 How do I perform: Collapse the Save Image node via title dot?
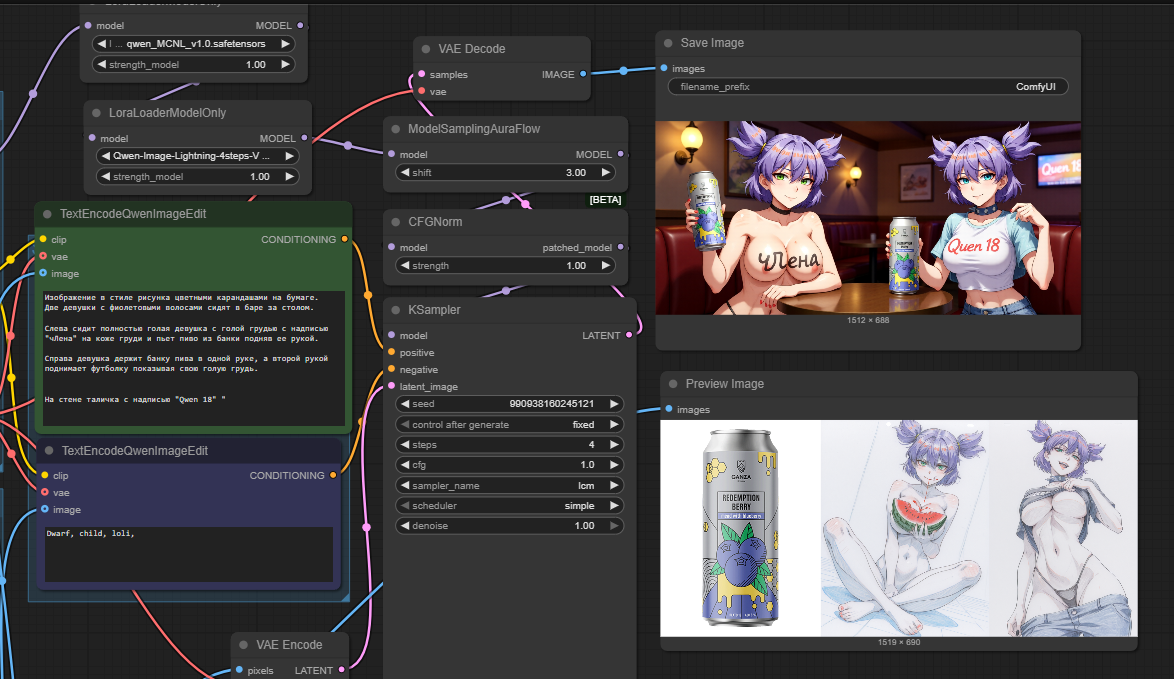pos(668,43)
